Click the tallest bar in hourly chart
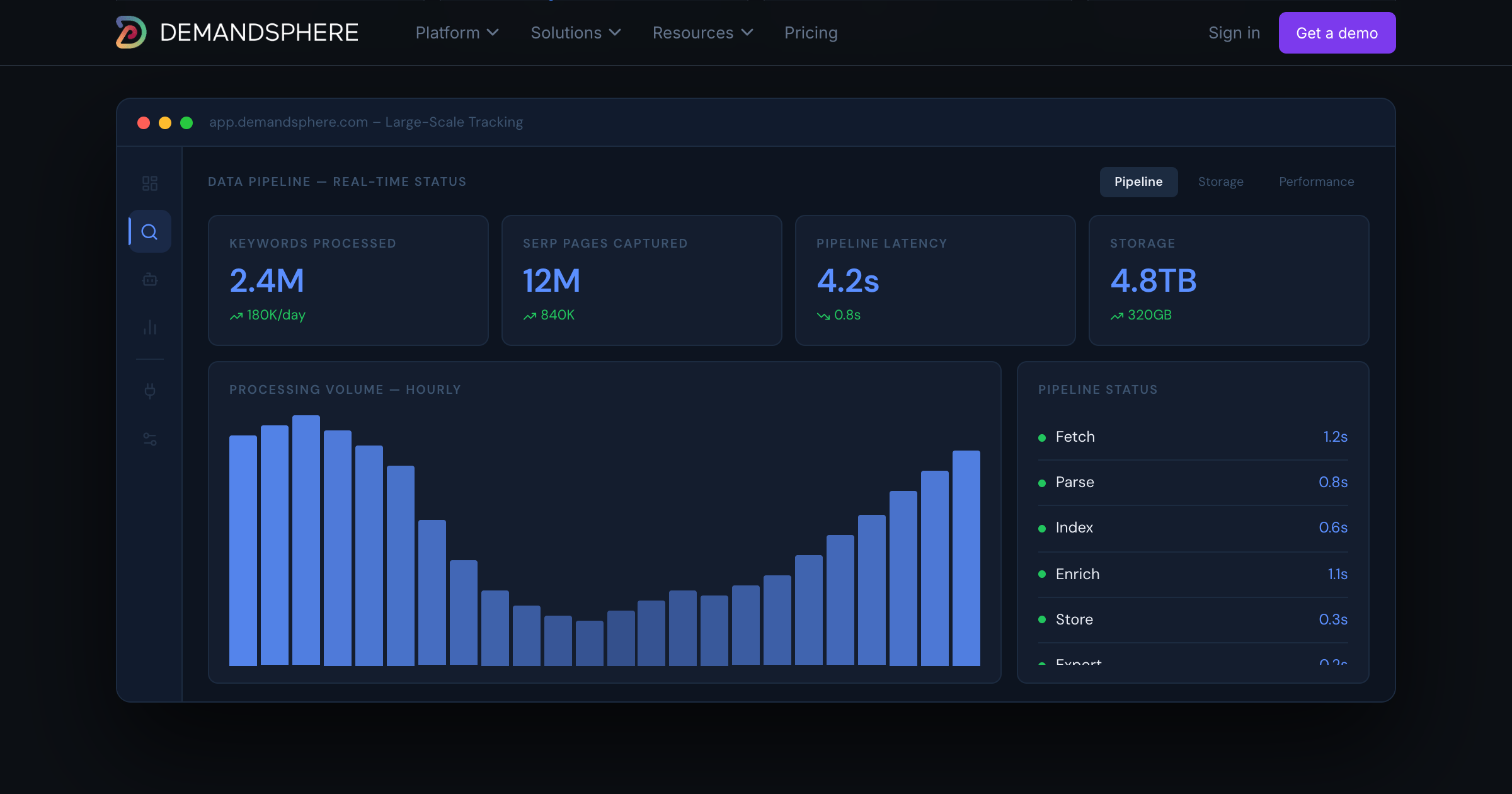The image size is (1512, 794). 306,540
